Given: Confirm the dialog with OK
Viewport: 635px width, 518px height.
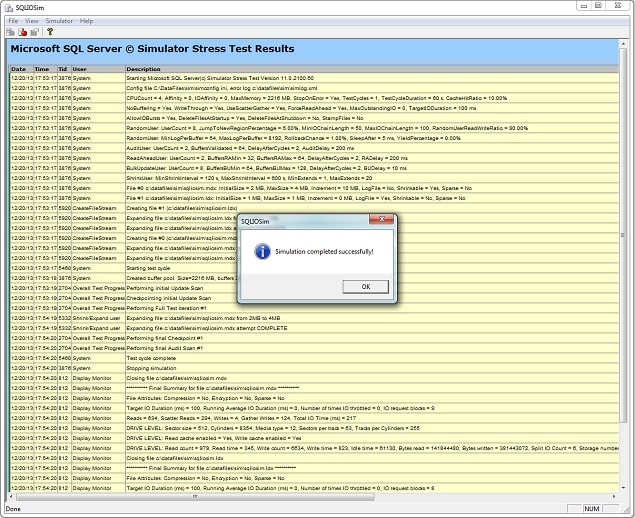Looking at the screenshot, I should click(x=366, y=287).
